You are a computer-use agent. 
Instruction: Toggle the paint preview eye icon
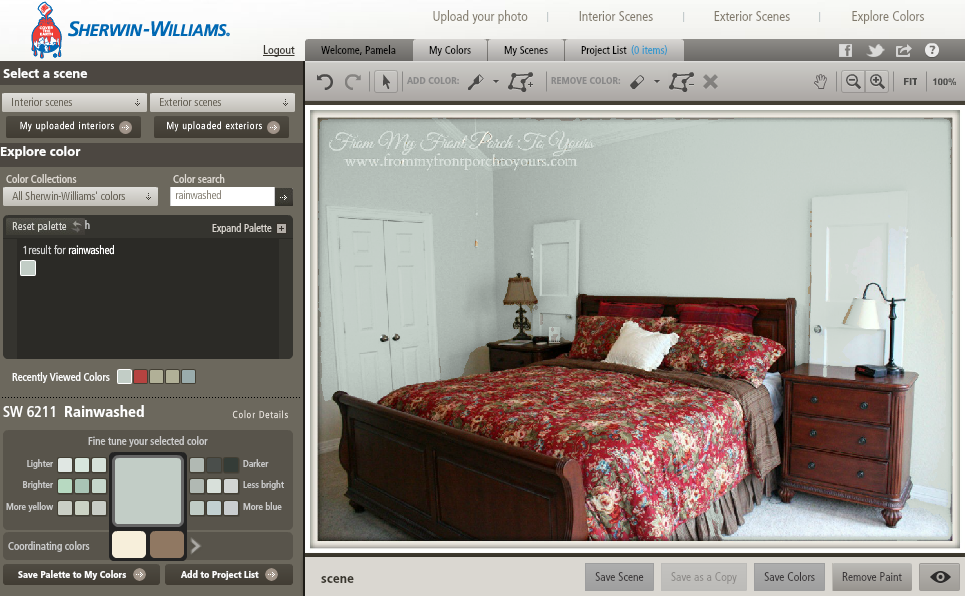(x=938, y=577)
